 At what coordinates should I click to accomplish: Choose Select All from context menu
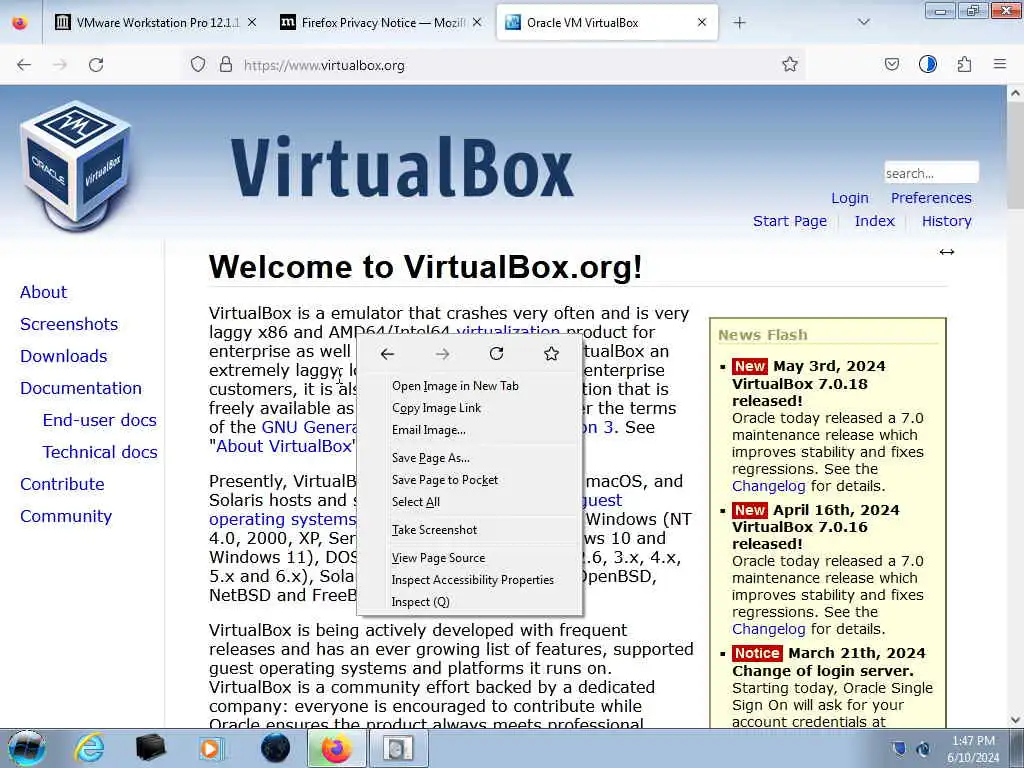[415, 502]
